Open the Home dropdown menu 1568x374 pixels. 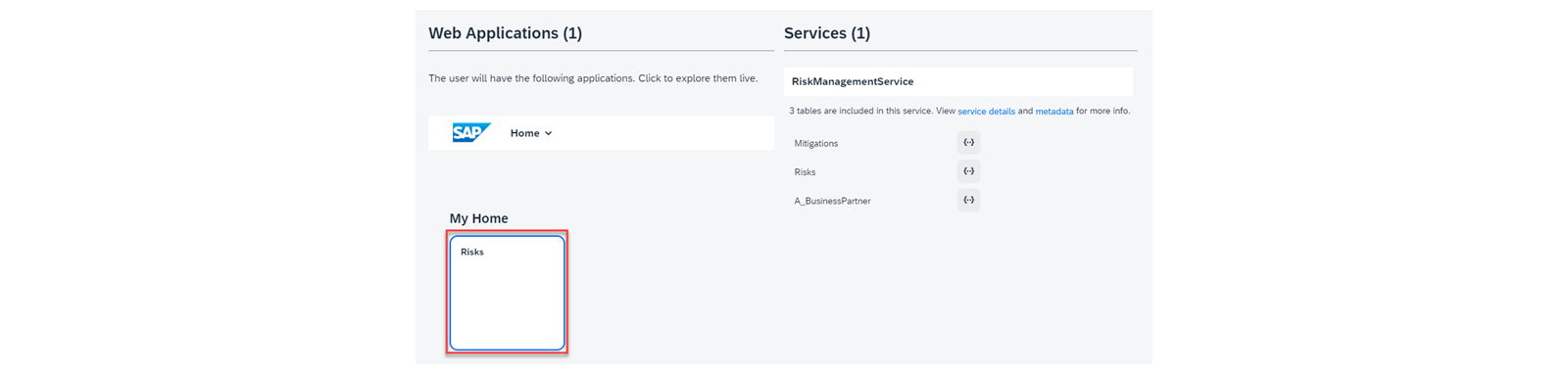(531, 133)
